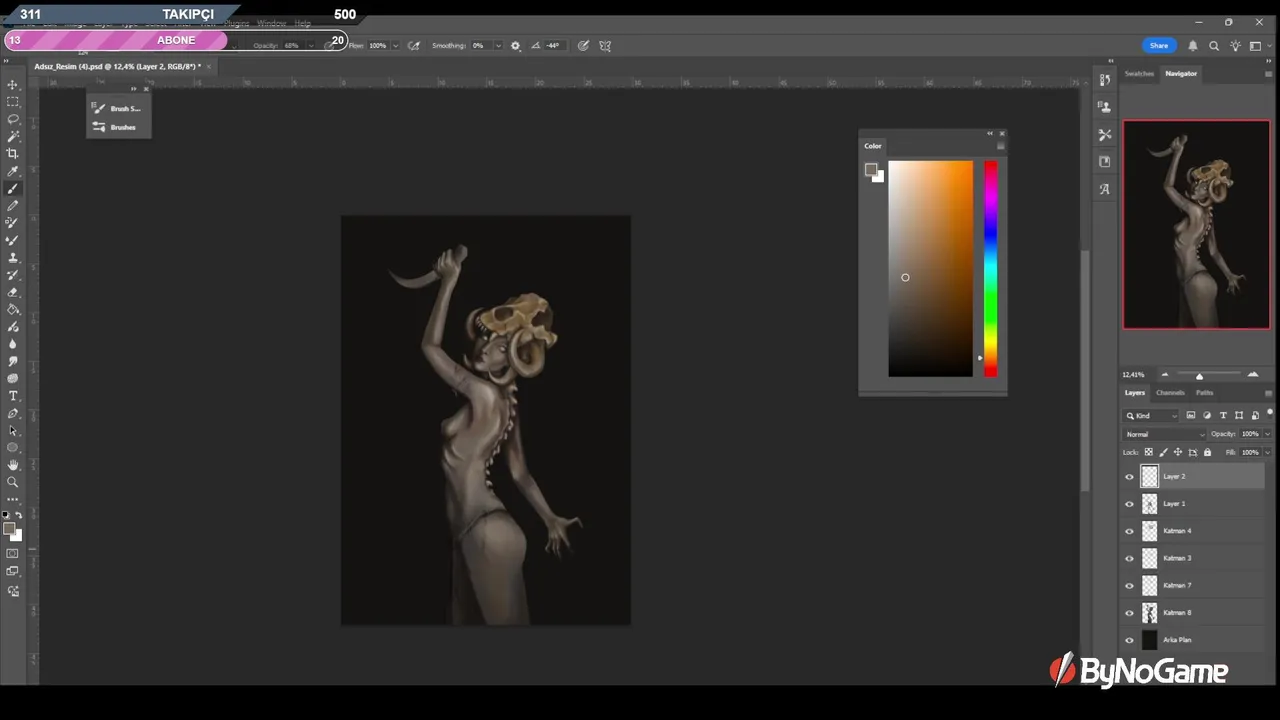The height and width of the screenshot is (720, 1280).
Task: Close the floating Color panel
Action: [x=1001, y=133]
